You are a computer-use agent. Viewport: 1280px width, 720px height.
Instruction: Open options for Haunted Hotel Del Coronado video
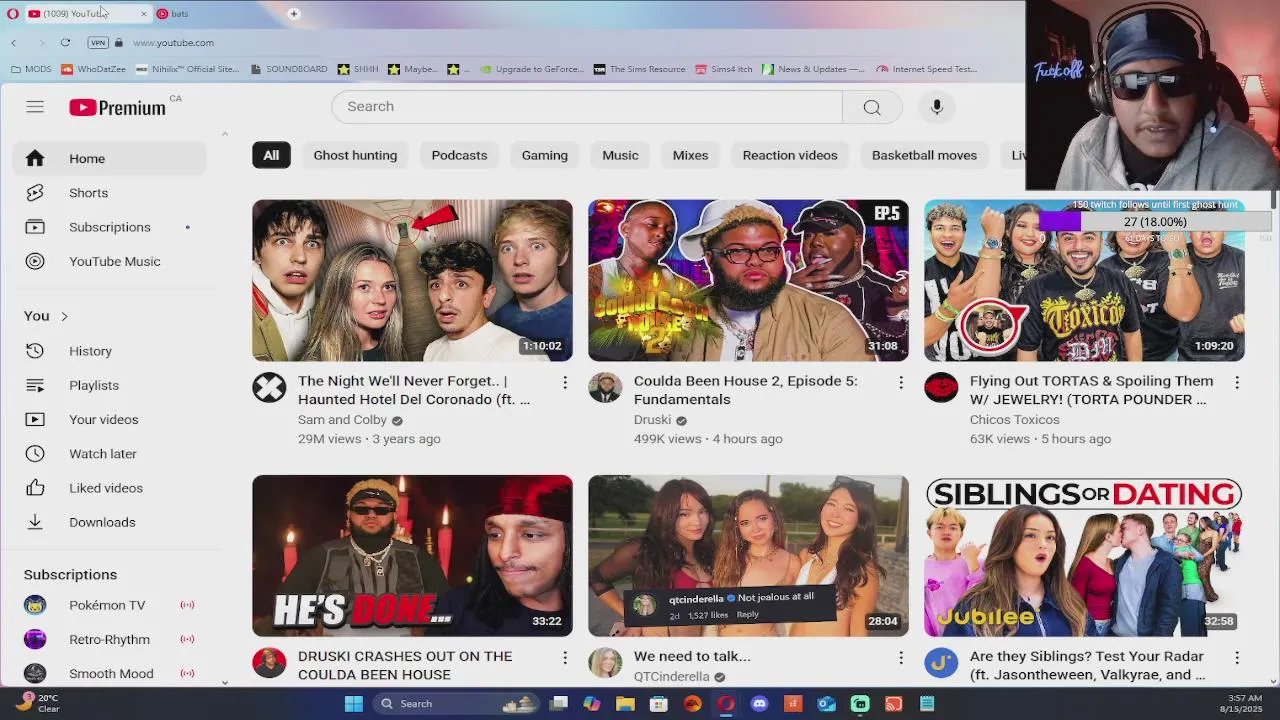pyautogui.click(x=565, y=382)
